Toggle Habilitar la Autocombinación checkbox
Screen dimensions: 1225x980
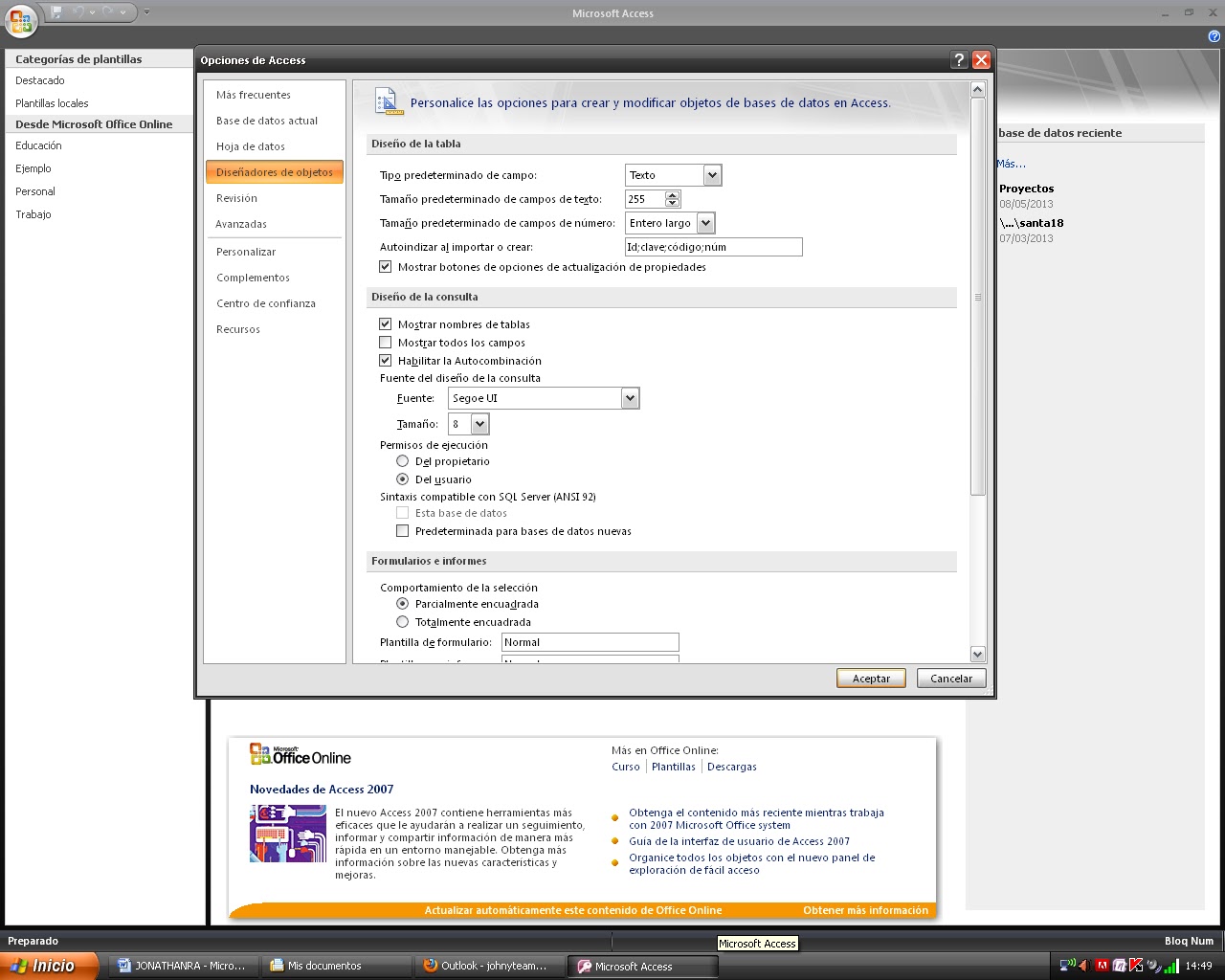(x=386, y=361)
